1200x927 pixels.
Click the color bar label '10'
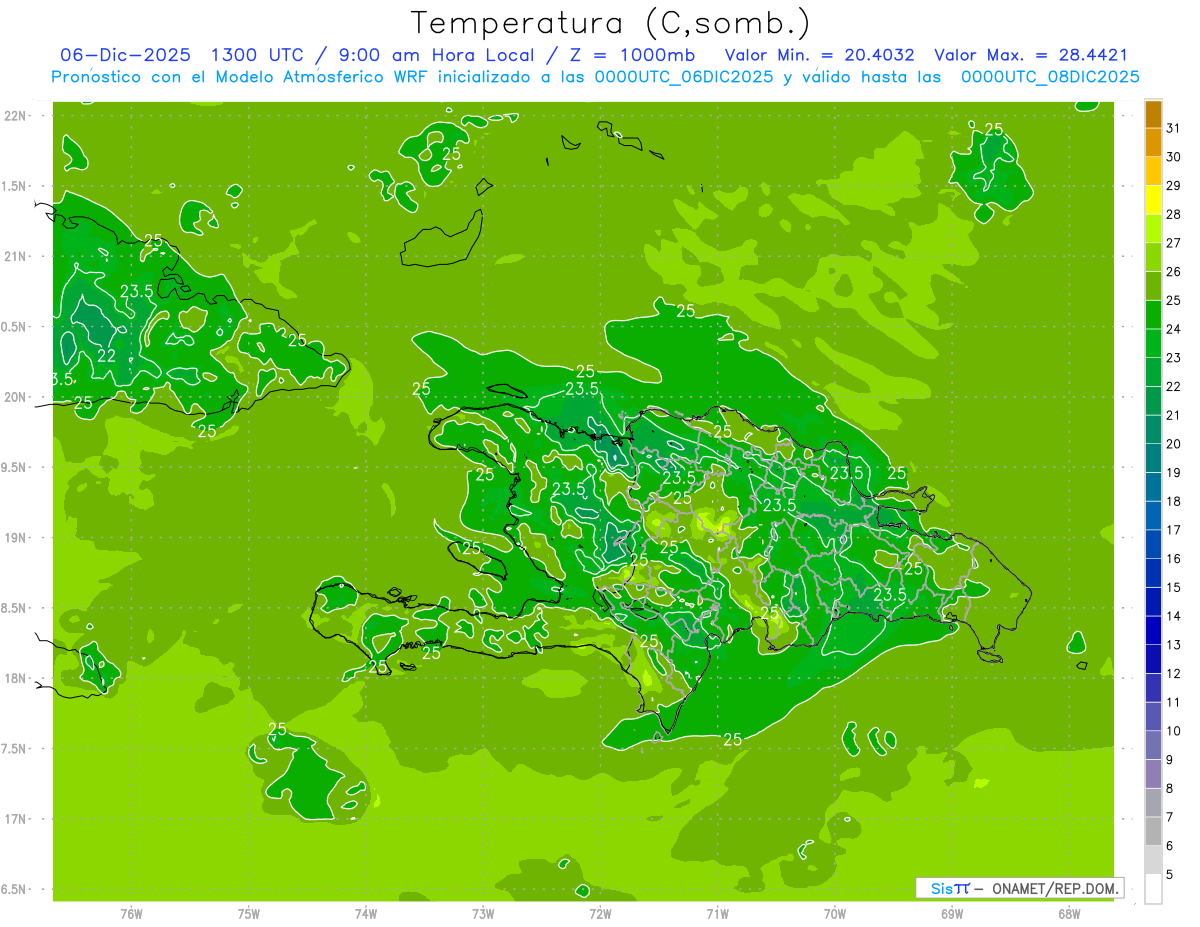1174,731
